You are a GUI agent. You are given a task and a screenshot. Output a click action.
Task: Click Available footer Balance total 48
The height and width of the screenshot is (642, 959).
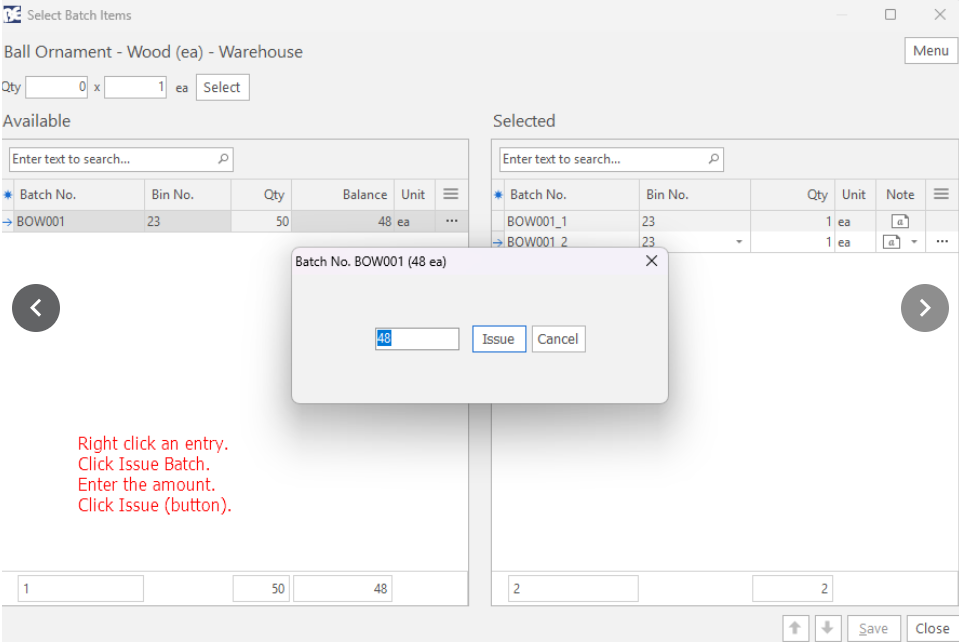point(342,588)
